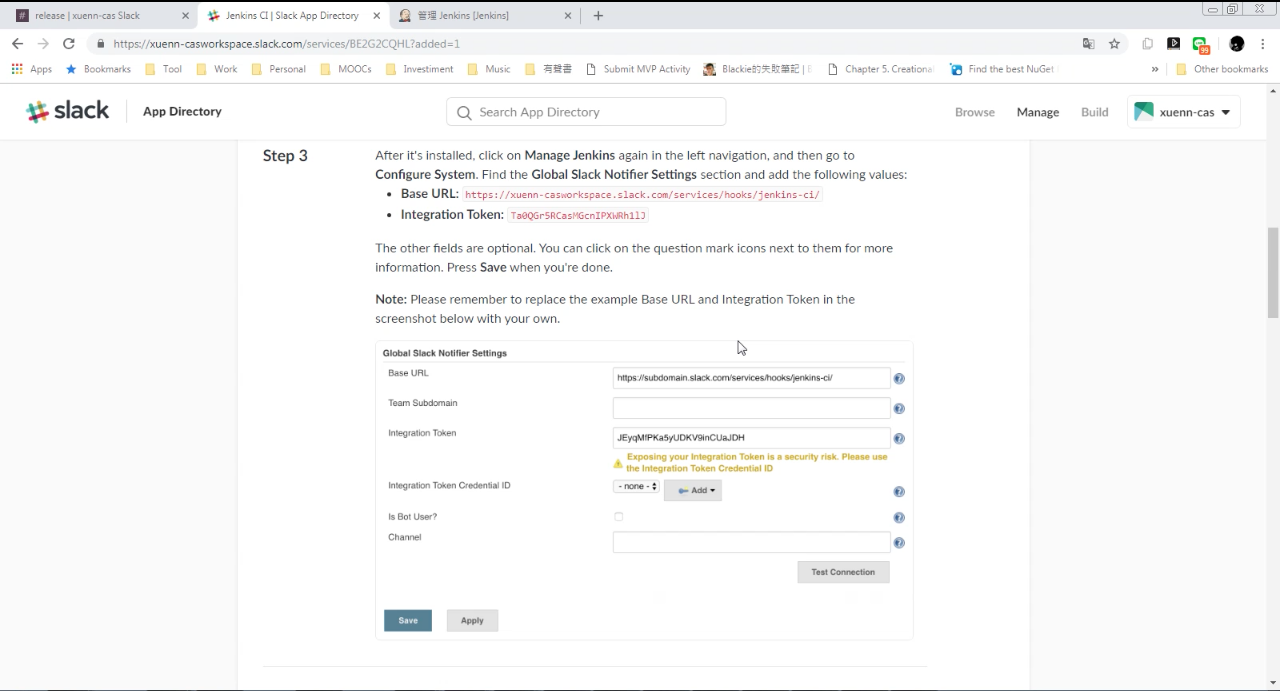
Task: Click the Global Slack Notifier Settings screenshot
Action: click(644, 490)
